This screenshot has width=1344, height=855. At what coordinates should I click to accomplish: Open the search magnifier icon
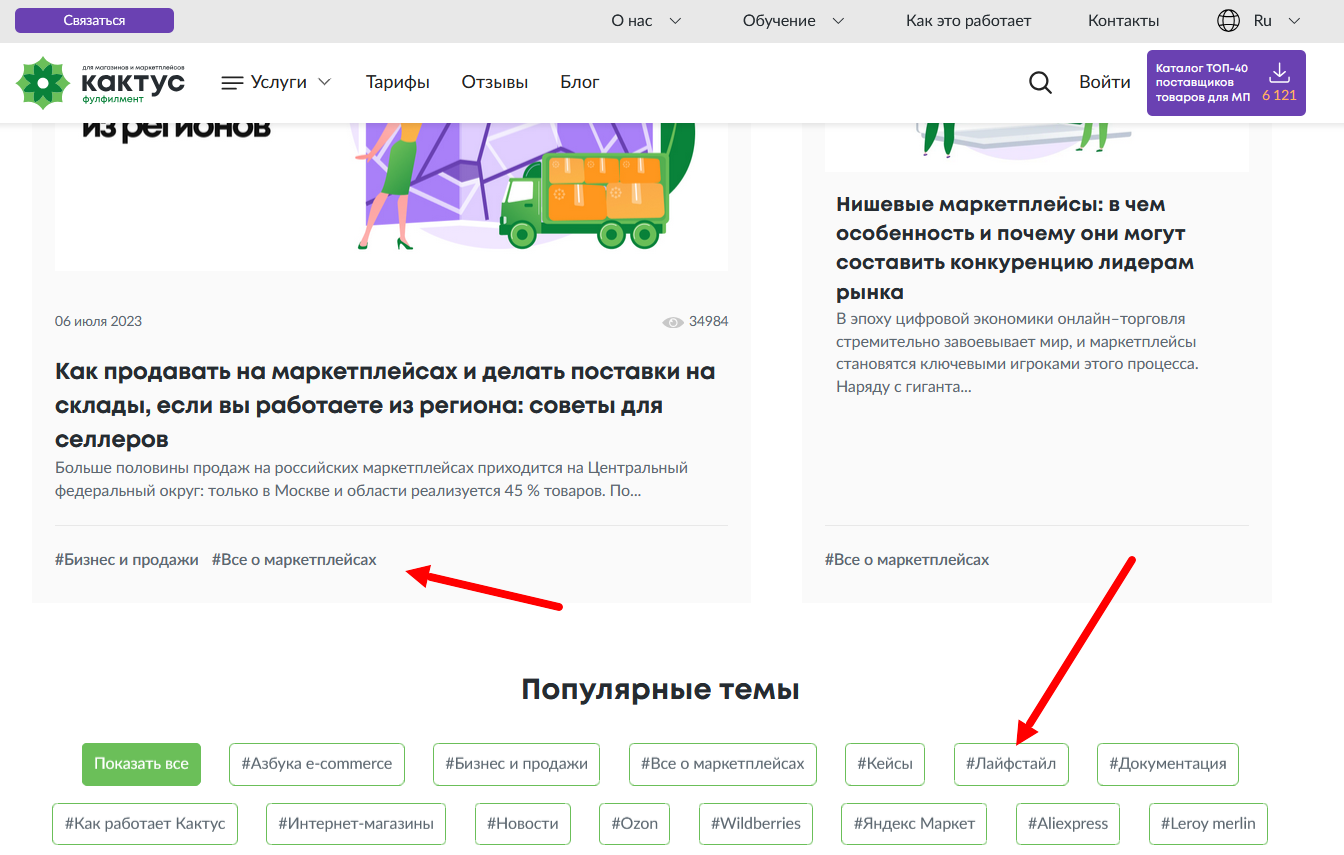pyautogui.click(x=1040, y=83)
